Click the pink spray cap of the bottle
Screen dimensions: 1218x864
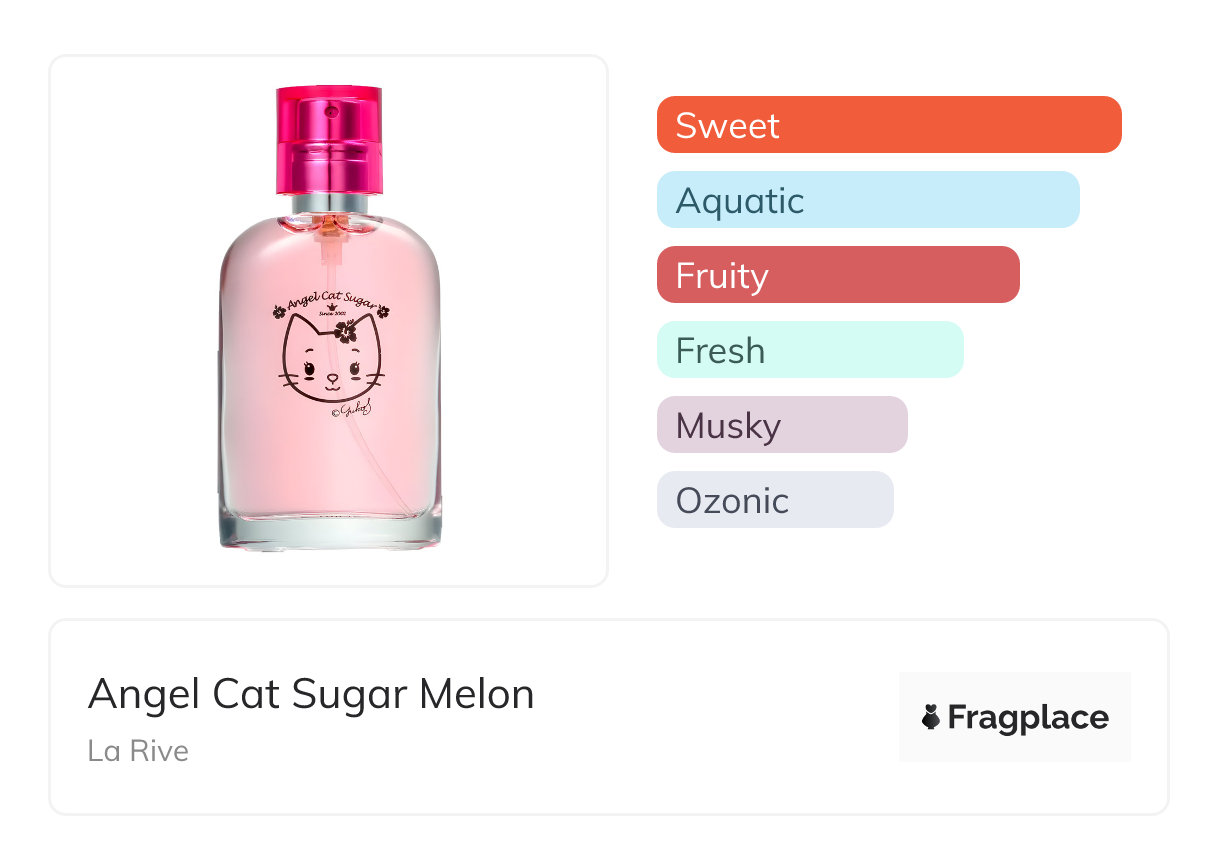(329, 140)
